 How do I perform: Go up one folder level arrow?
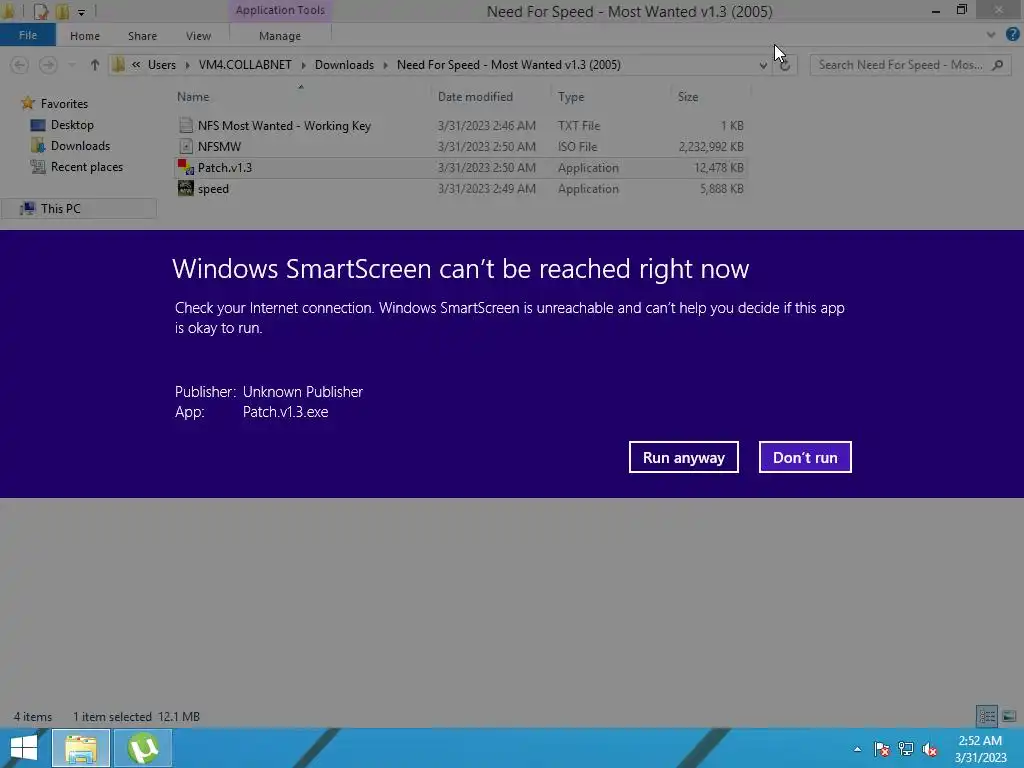(x=95, y=65)
